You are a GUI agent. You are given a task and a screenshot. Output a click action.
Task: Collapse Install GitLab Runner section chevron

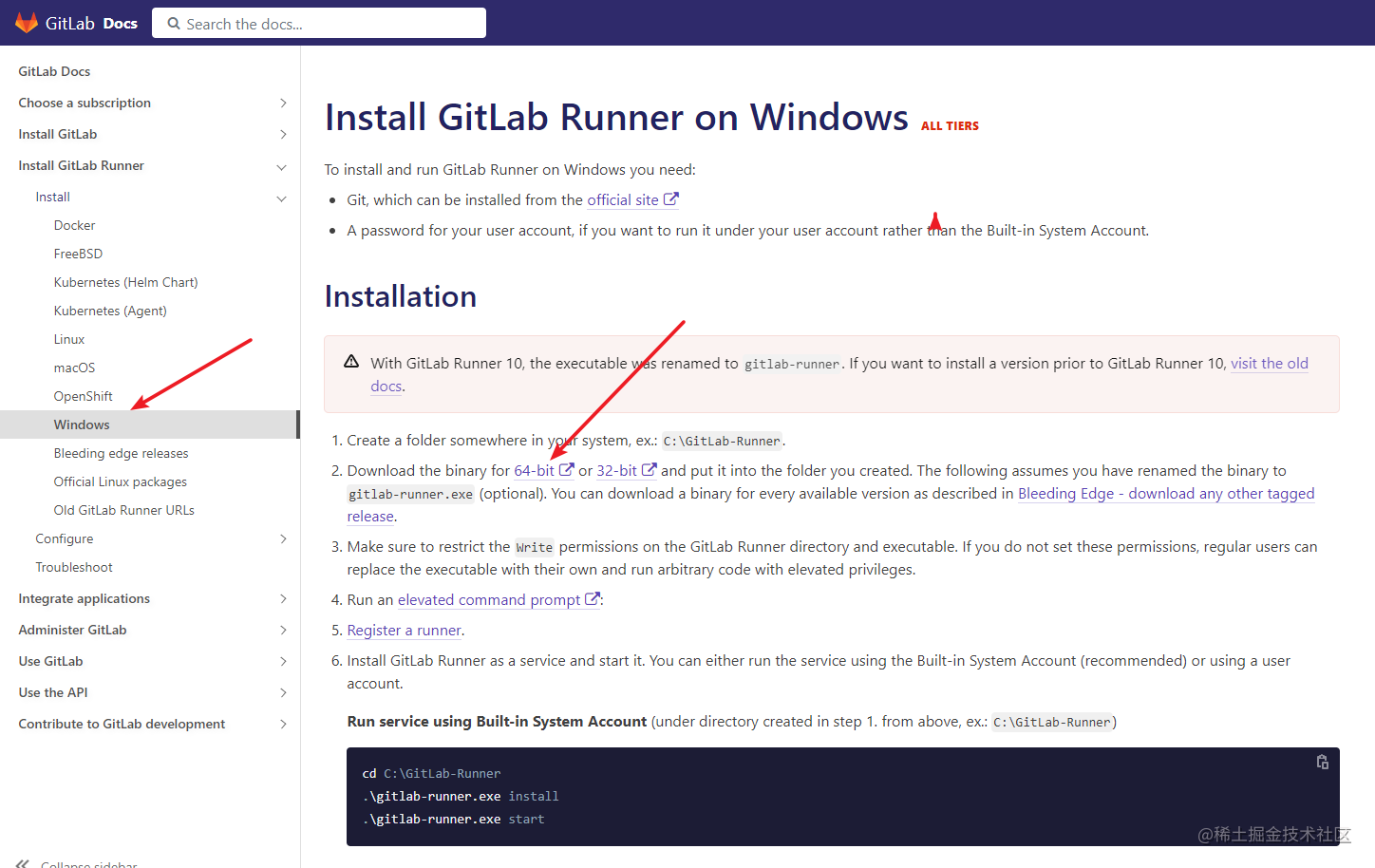point(282,166)
